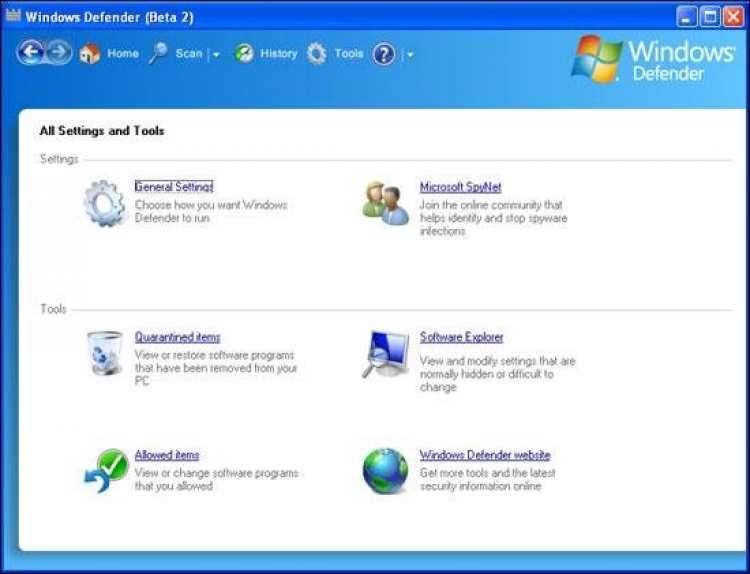Click the Home house icon

coord(89,54)
